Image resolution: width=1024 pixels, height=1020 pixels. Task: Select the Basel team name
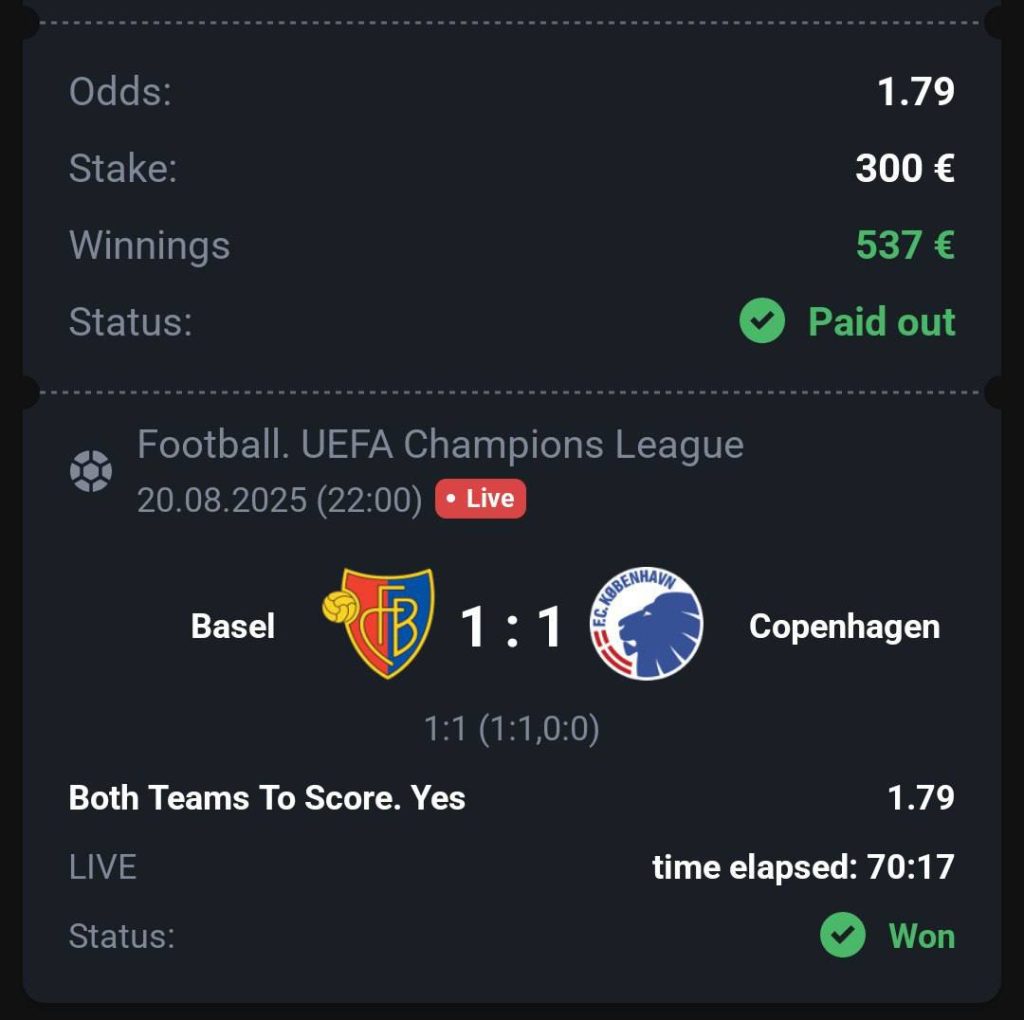232,626
